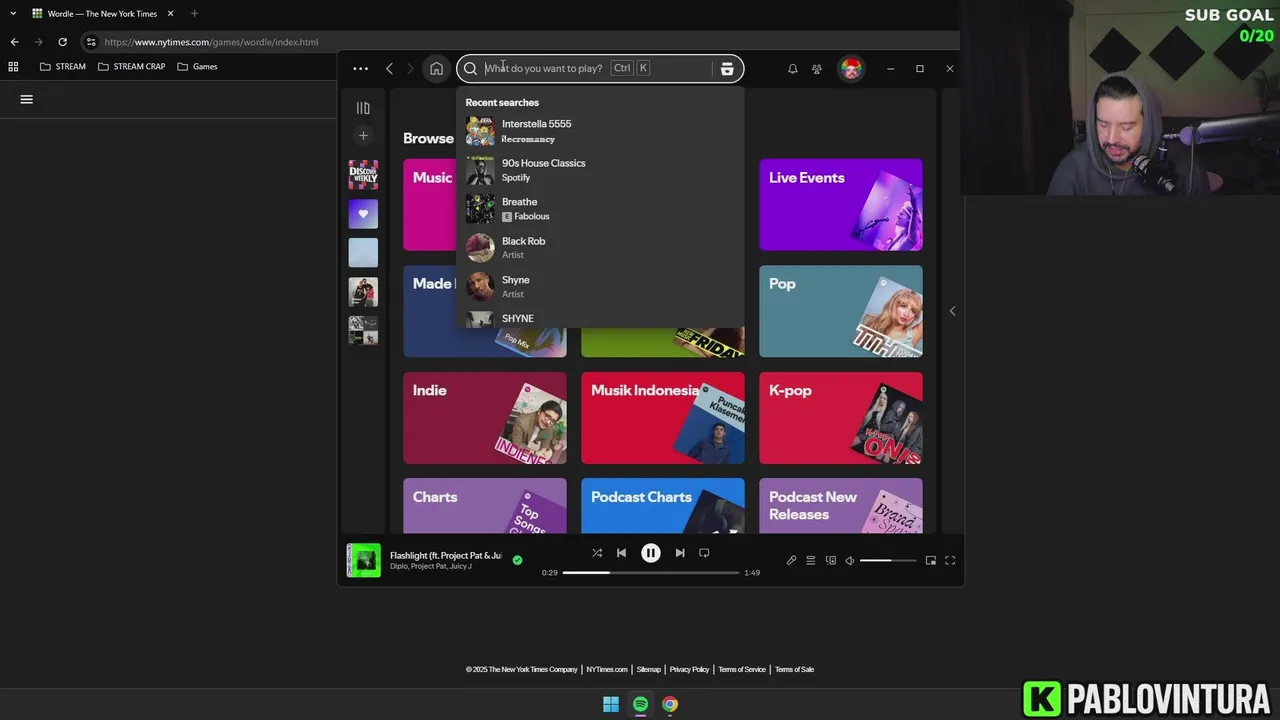Image resolution: width=1280 pixels, height=720 pixels.
Task: Select recent search Shyne artist
Action: tap(600, 287)
